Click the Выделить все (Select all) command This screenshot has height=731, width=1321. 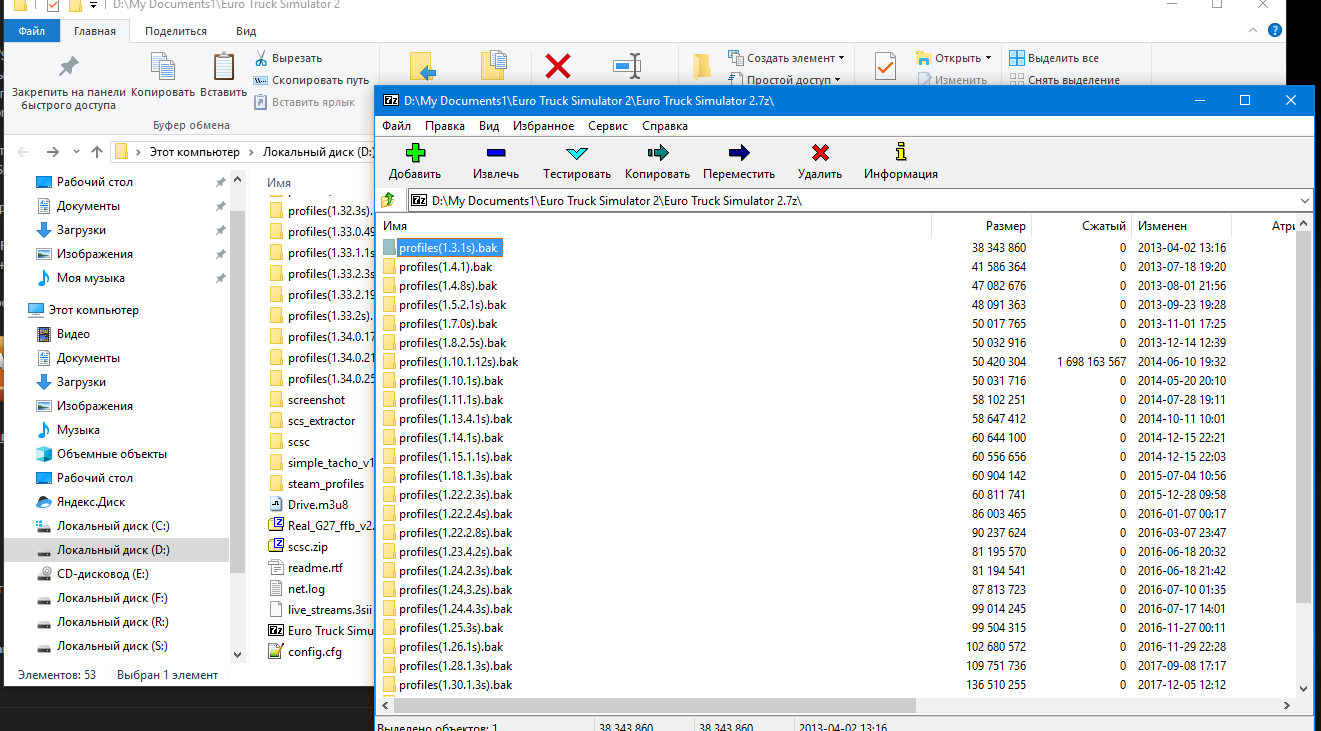[x=1054, y=58]
